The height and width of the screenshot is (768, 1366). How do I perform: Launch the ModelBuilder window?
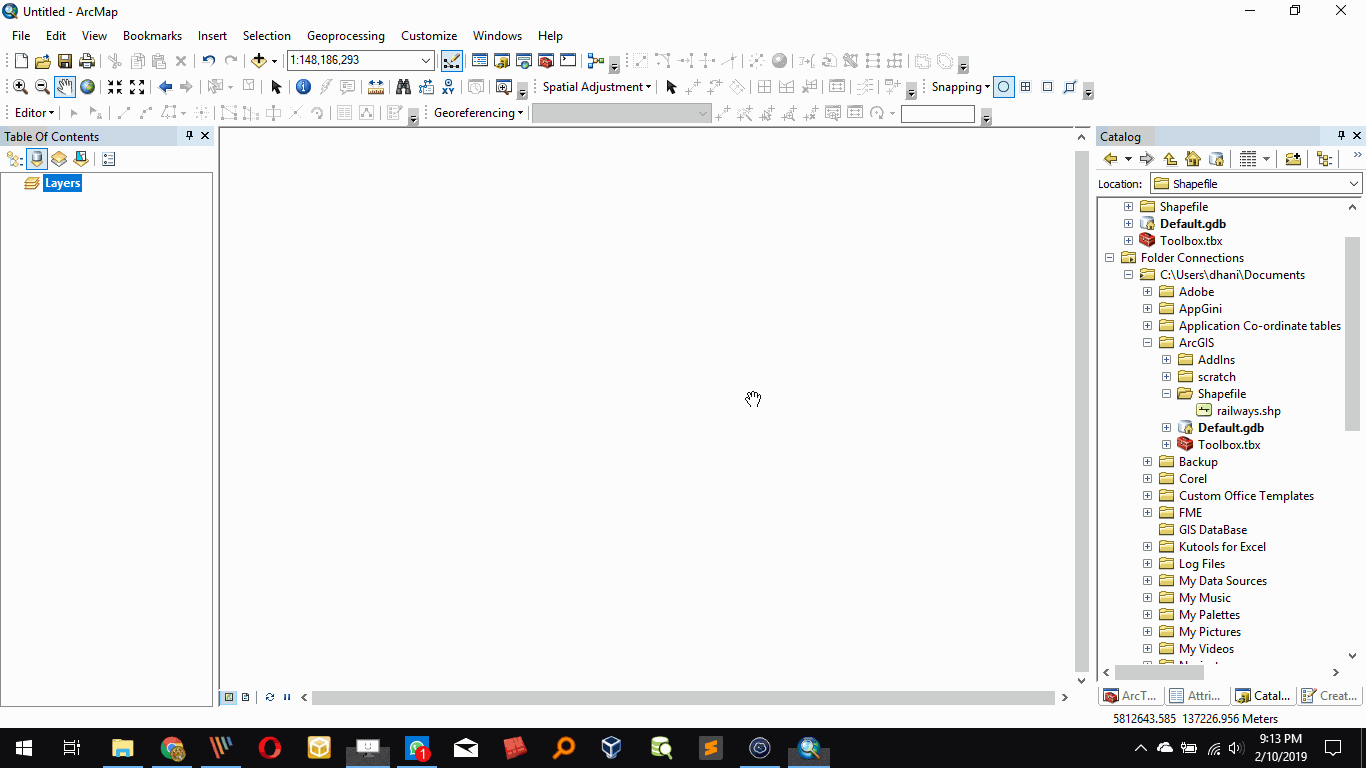pos(596,61)
